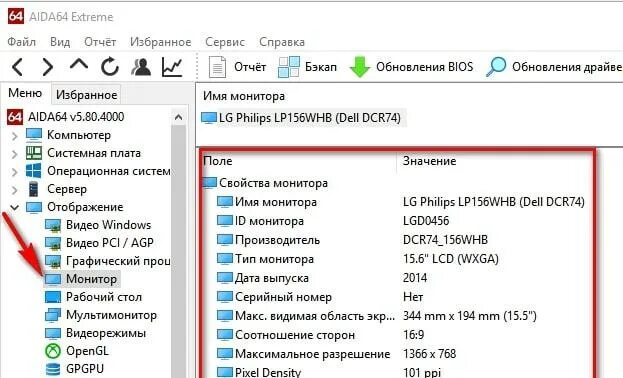Viewport: 623px width, 378px height.
Task: Click the 15.6" LCD (WXGA) value
Action: tap(451, 259)
